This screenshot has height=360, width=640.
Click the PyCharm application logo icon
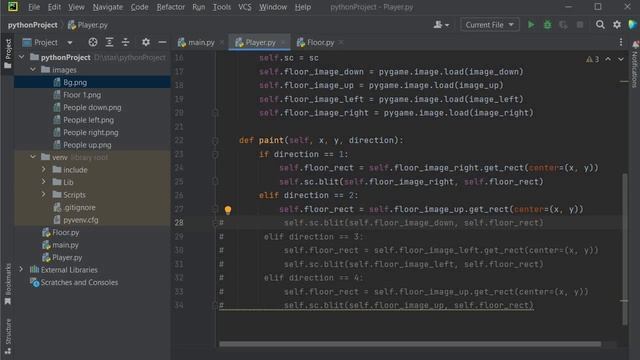pos(13,7)
